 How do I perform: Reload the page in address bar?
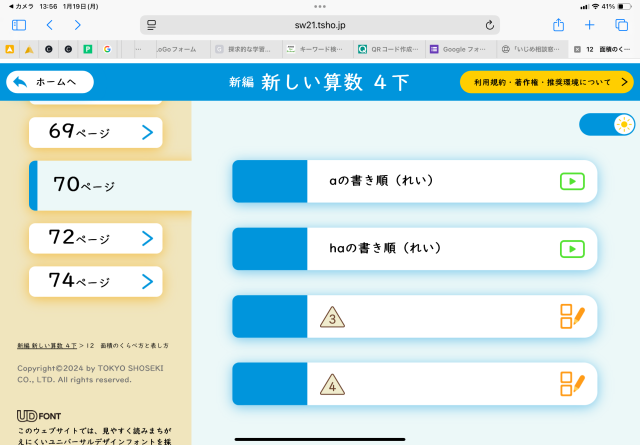click(x=490, y=25)
